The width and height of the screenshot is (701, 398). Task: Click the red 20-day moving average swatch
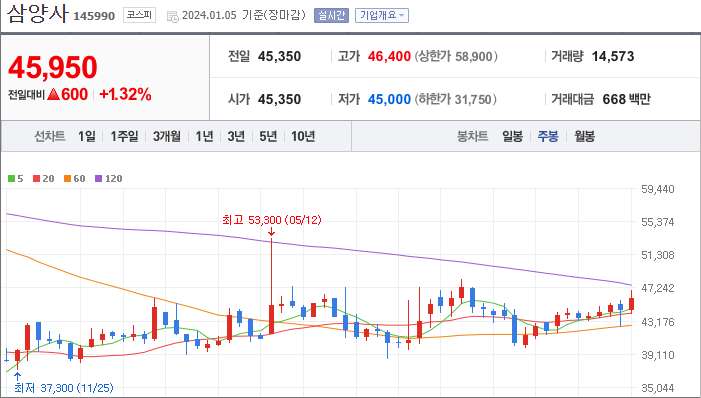coord(36,179)
